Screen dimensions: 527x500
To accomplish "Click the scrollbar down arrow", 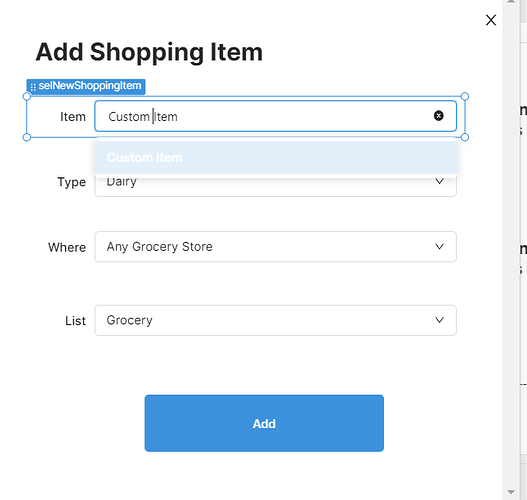I will click(511, 492).
